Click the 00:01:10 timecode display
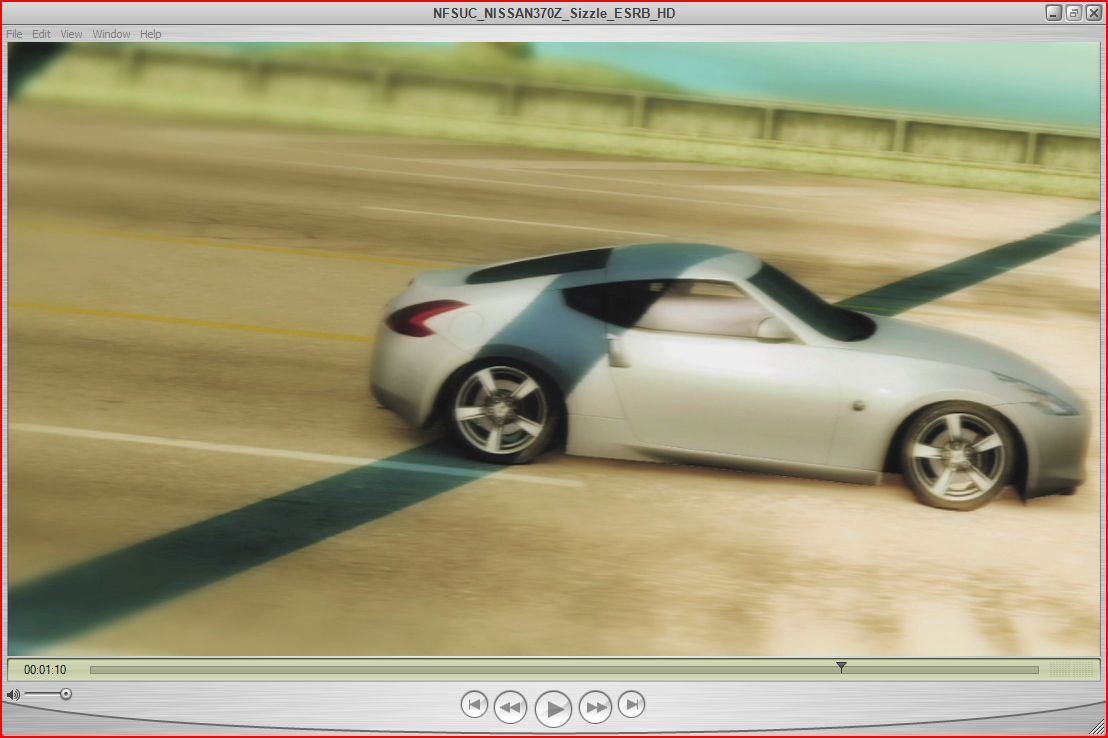This screenshot has width=1108, height=738. tap(45, 669)
